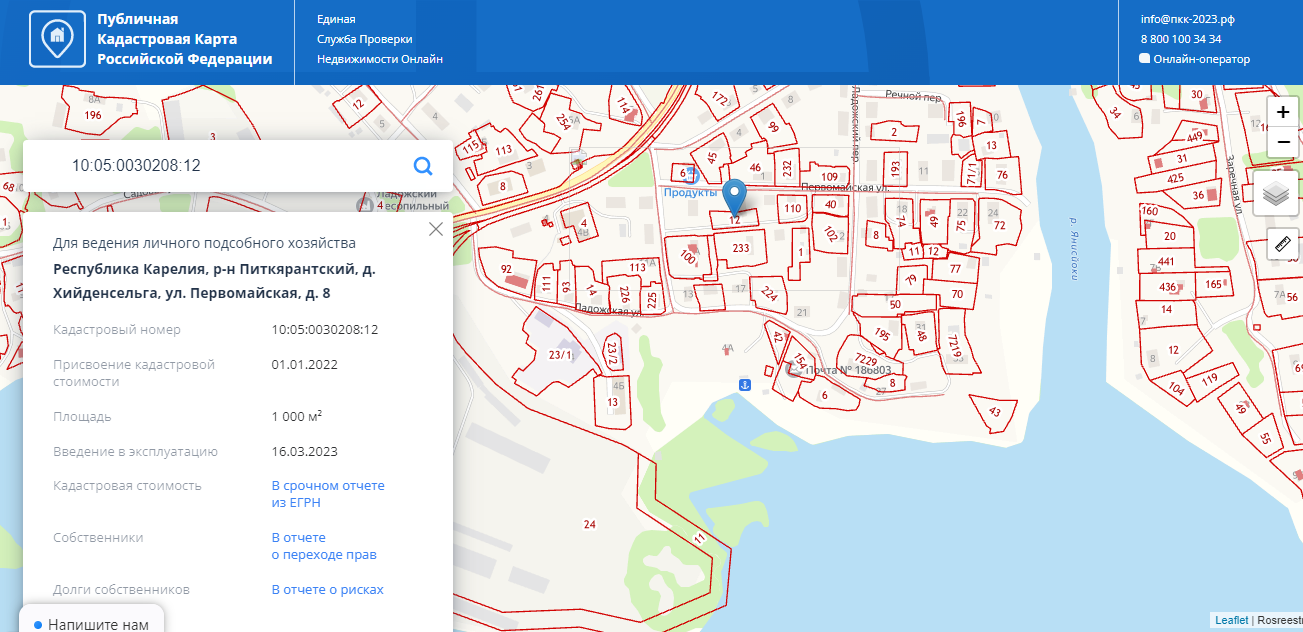Click the phone number 8 800 100 34 34
1303x632 pixels.
tap(1180, 39)
